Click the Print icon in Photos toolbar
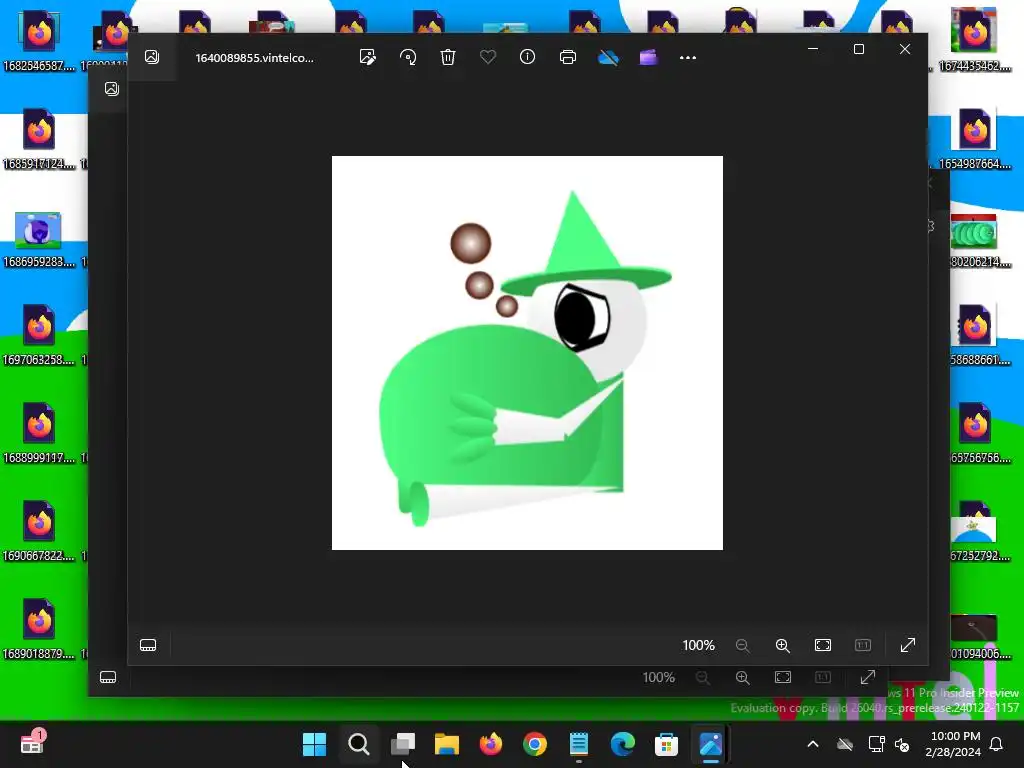Image resolution: width=1024 pixels, height=768 pixels. pyautogui.click(x=568, y=57)
